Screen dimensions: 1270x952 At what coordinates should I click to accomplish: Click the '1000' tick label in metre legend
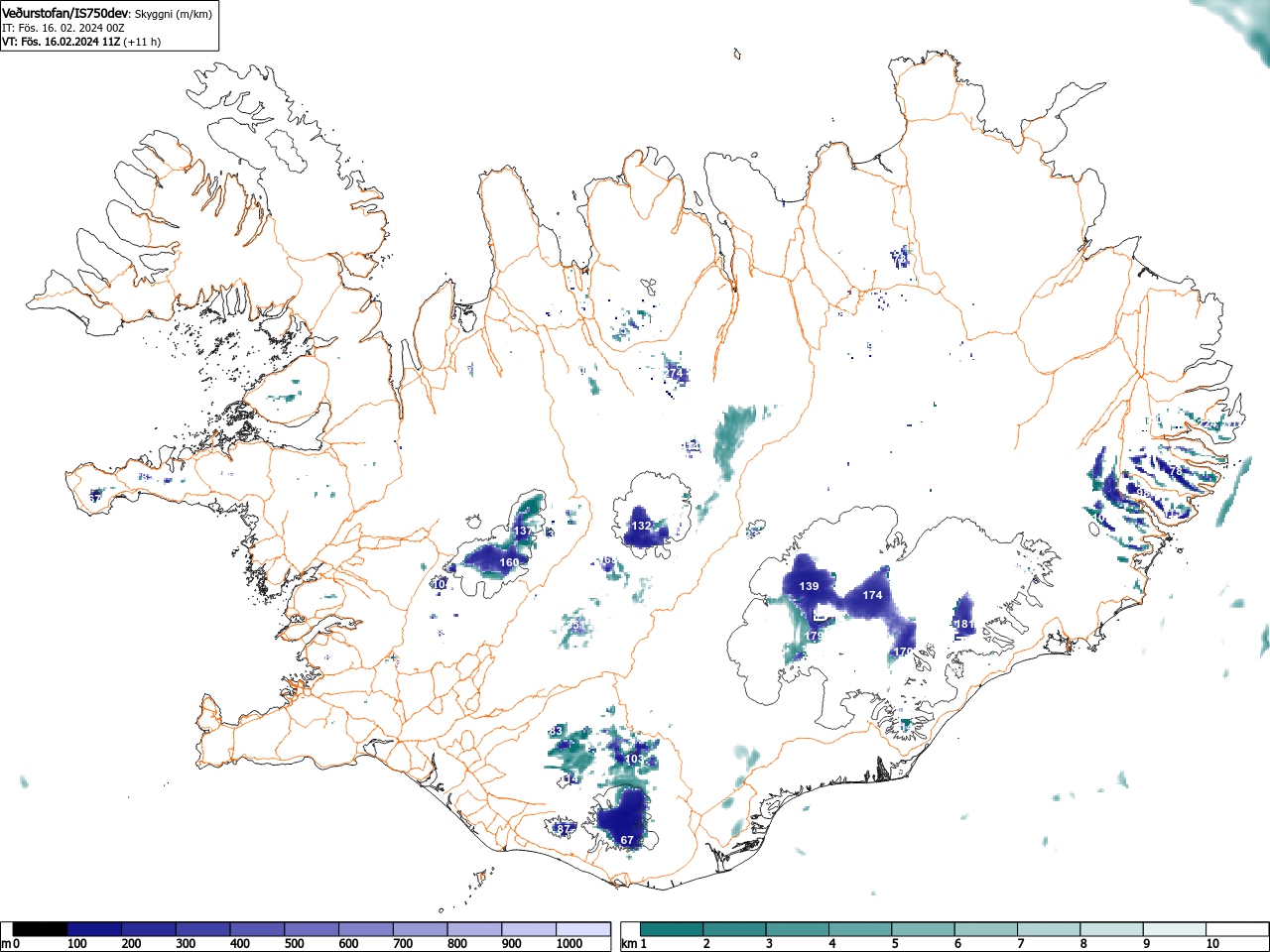click(x=570, y=944)
